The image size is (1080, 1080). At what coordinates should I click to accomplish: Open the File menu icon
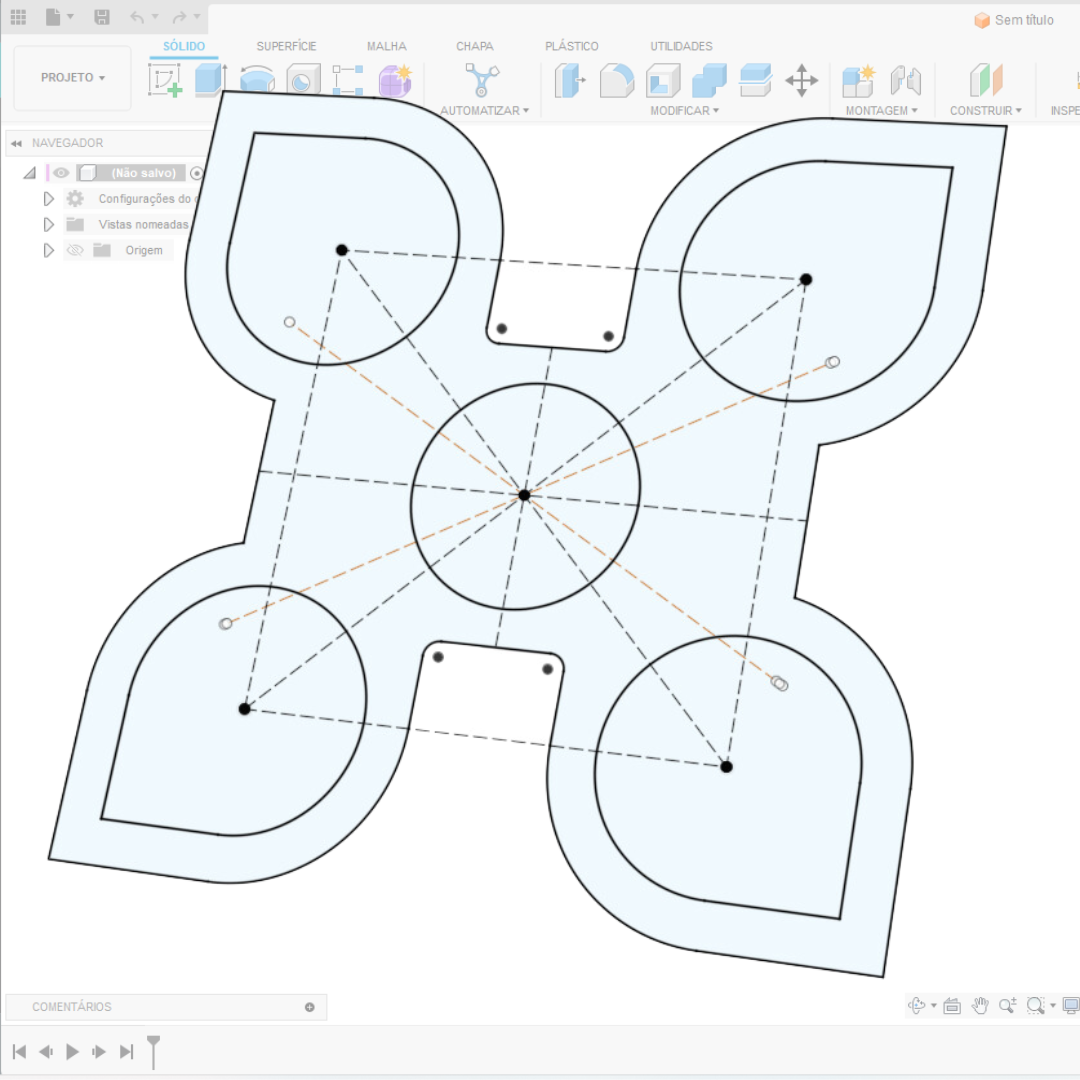(53, 17)
